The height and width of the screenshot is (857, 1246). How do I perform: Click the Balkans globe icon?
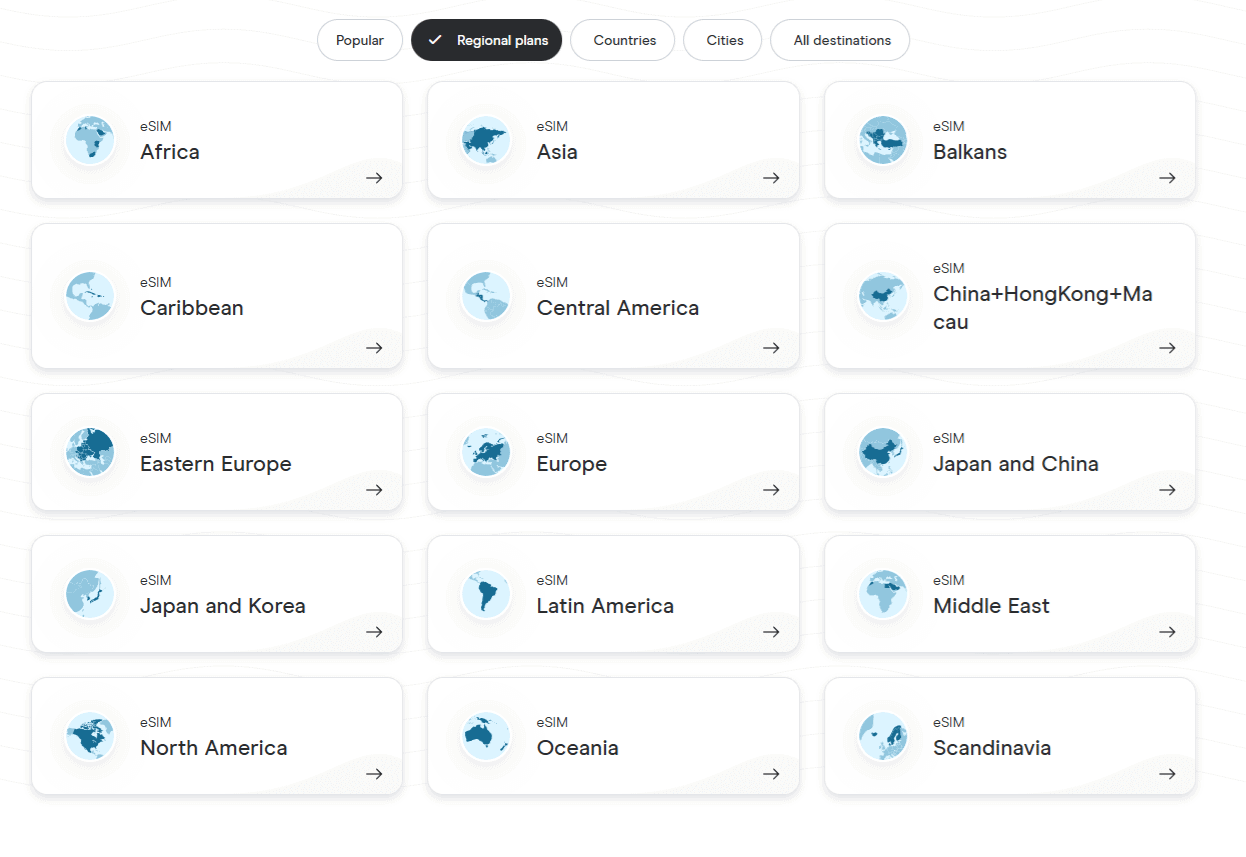883,140
